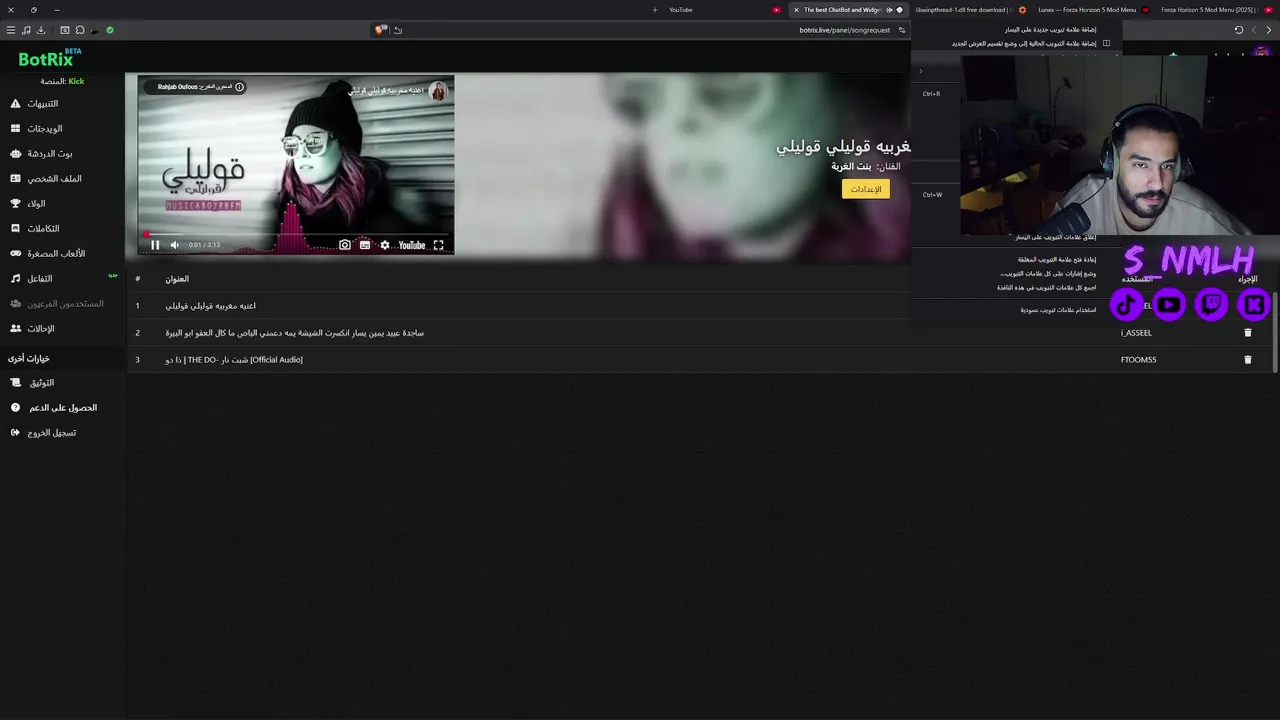Click the botrix.live/panel/songrequest address bar
This screenshot has height=720, width=1280.
pos(845,30)
